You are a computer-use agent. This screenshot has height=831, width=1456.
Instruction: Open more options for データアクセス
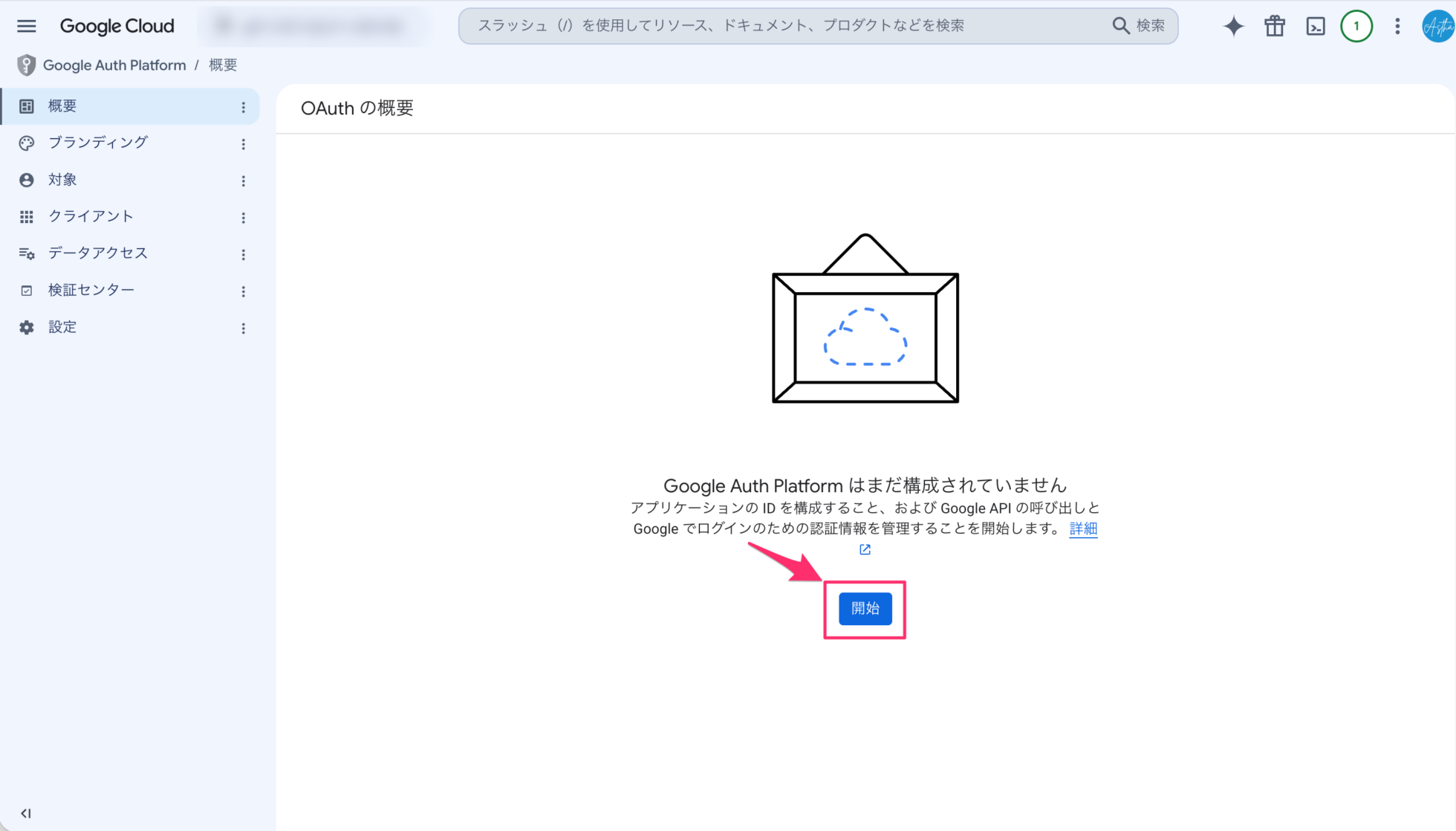pyautogui.click(x=243, y=254)
